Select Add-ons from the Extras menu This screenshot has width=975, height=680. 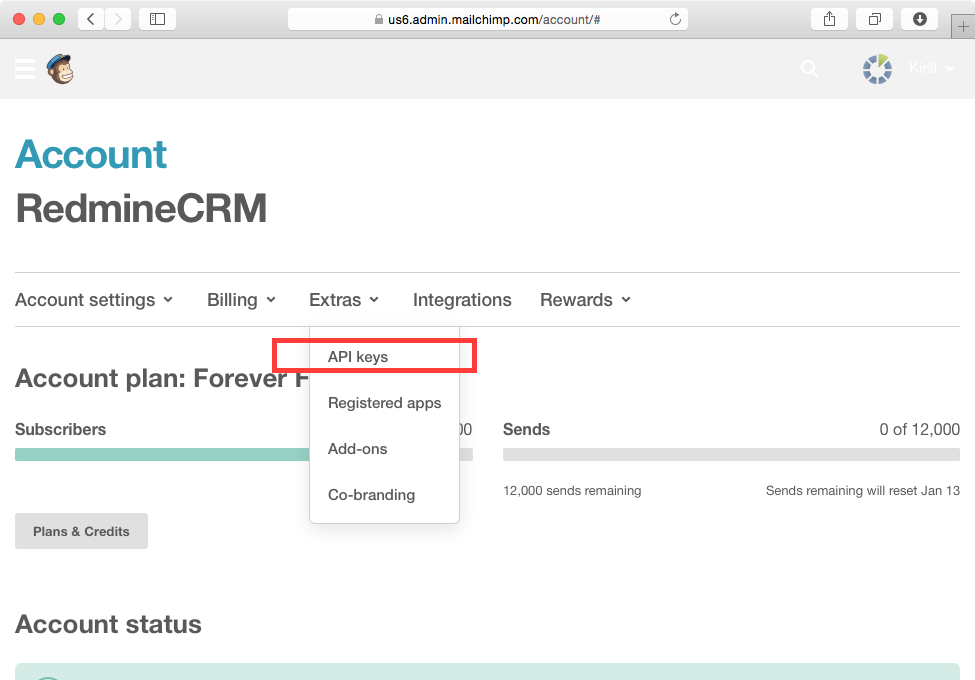coord(357,449)
